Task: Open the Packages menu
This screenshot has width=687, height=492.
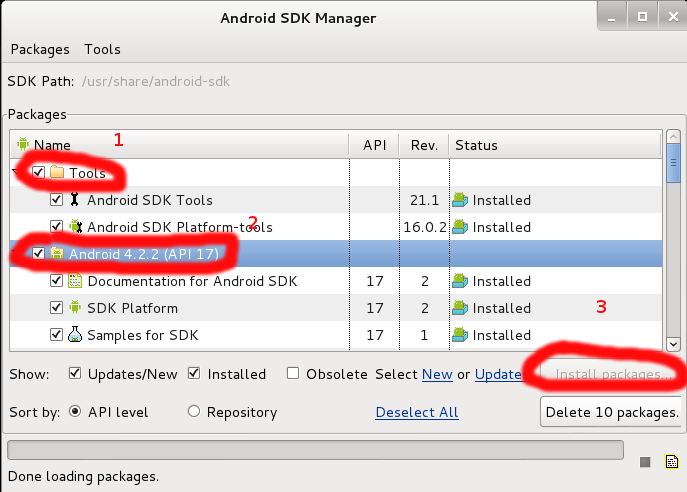Action: pyautogui.click(x=40, y=50)
